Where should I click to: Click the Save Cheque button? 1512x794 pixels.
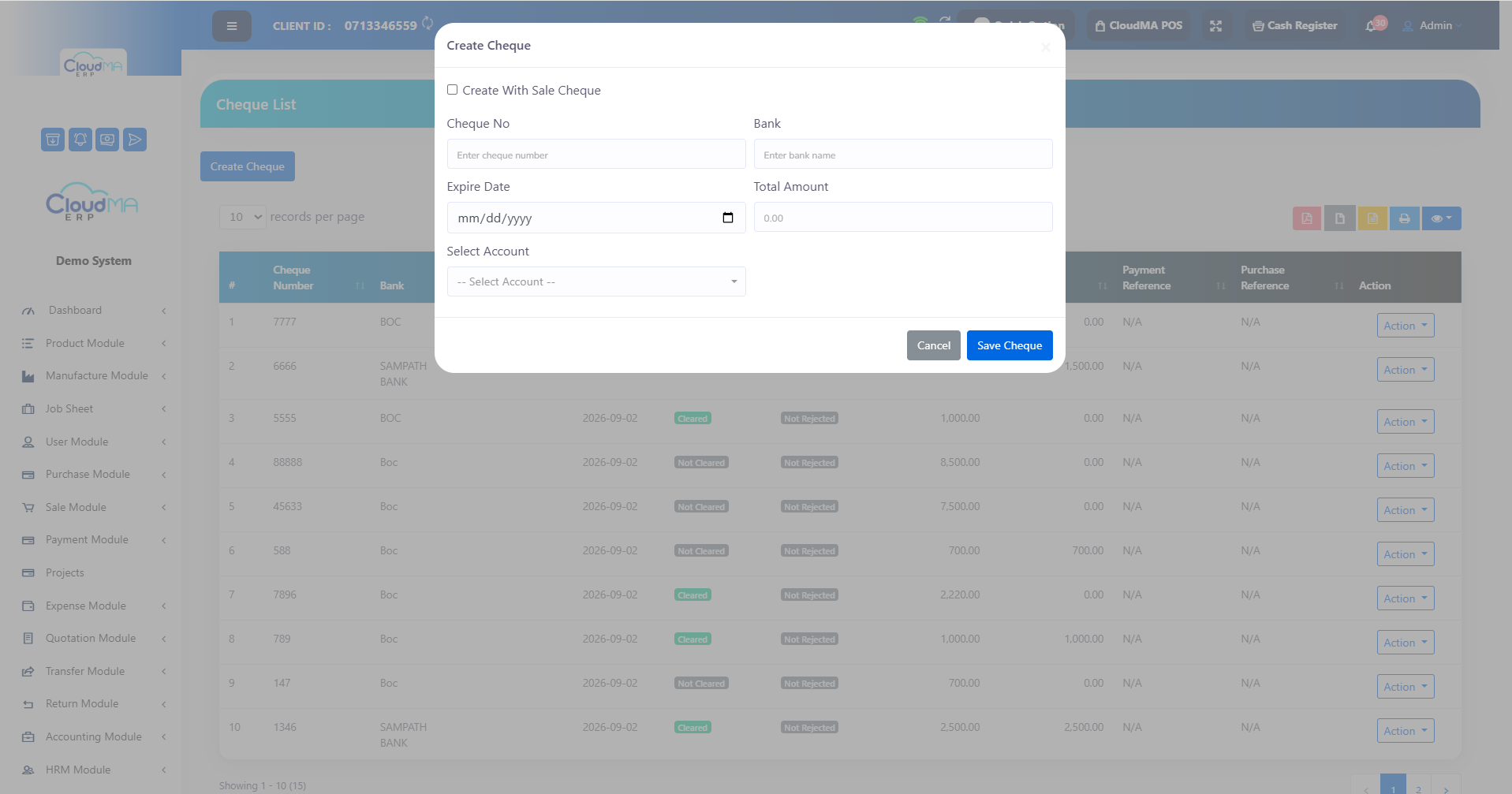[x=1010, y=345]
